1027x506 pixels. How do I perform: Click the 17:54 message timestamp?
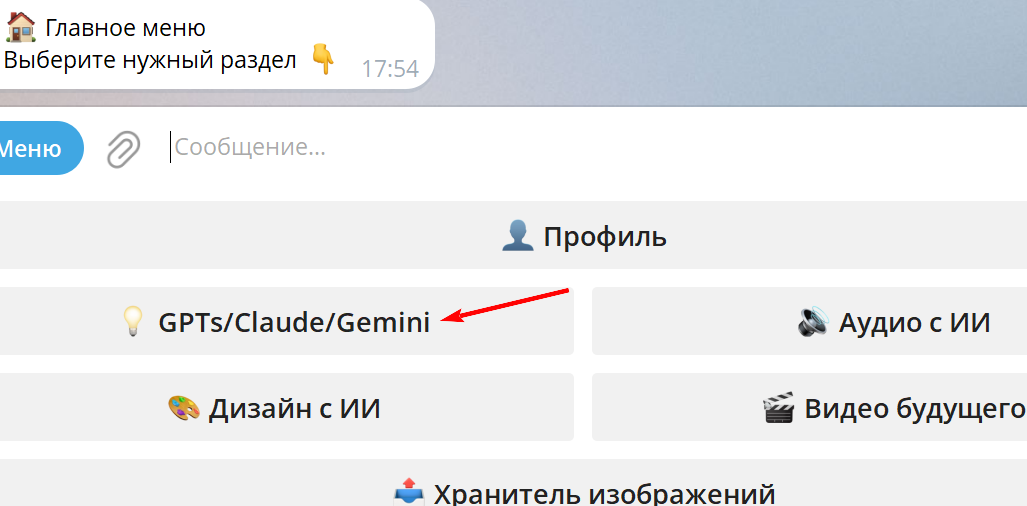(x=390, y=68)
